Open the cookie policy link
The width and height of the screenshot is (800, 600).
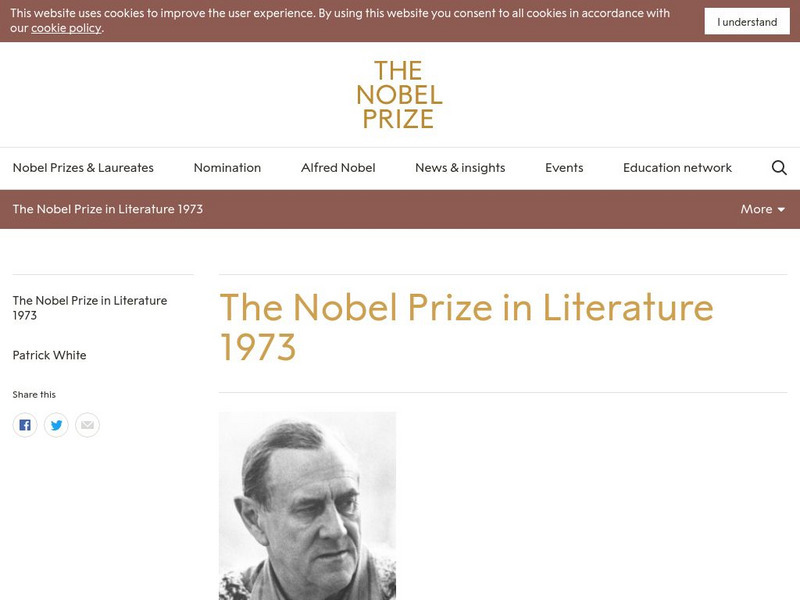[66, 28]
